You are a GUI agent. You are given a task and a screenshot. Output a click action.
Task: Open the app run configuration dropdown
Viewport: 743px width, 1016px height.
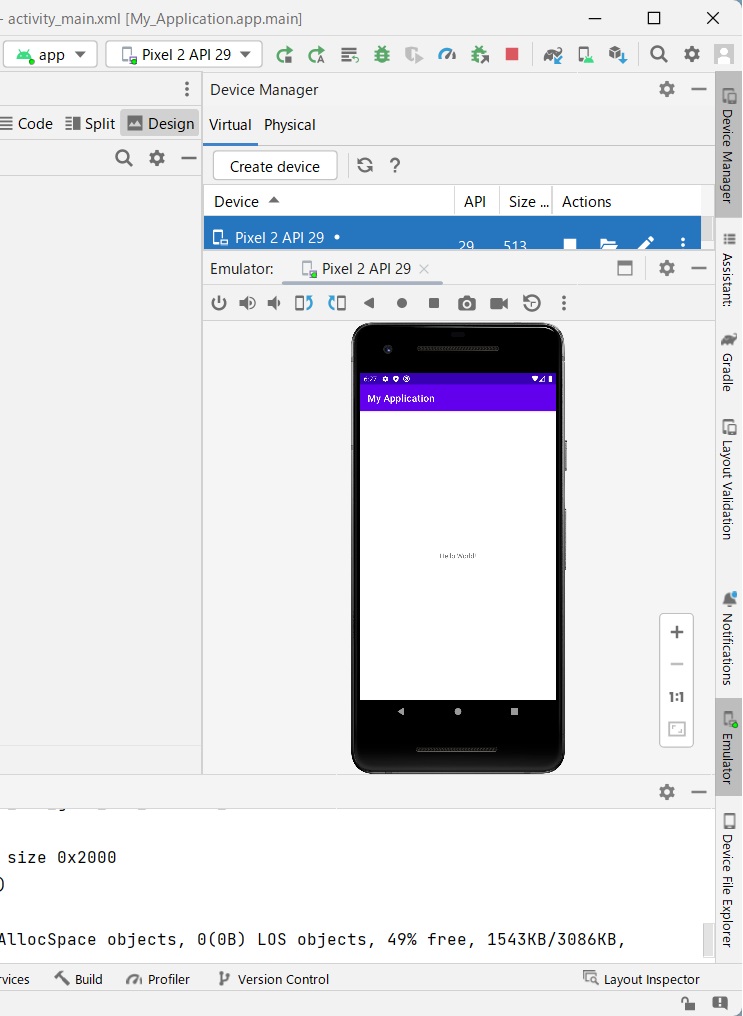[50, 54]
